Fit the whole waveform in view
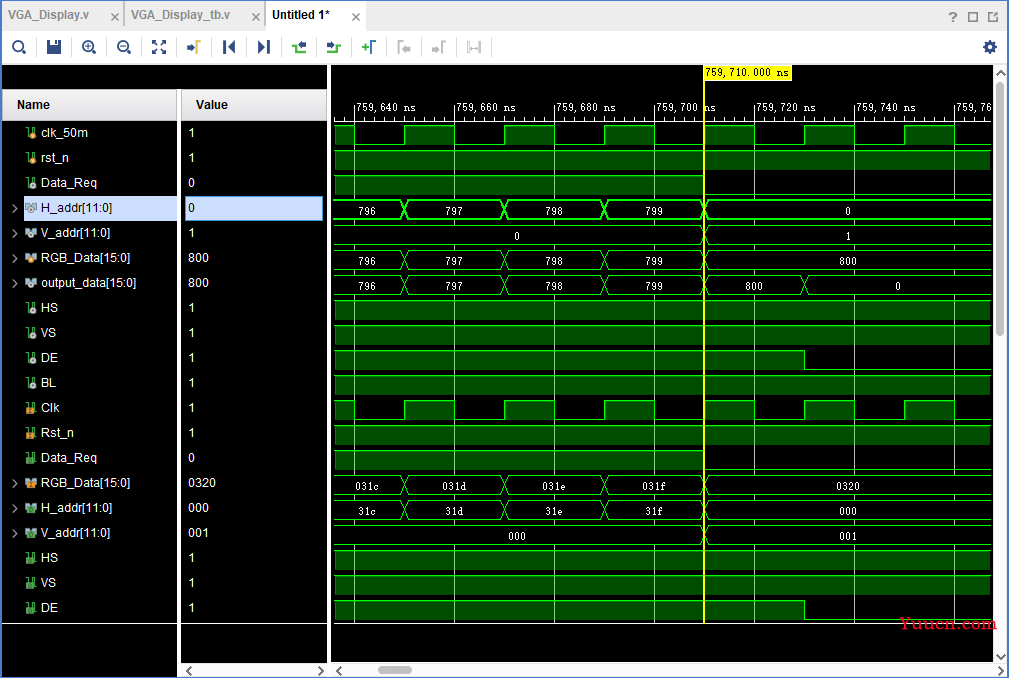 pos(159,47)
